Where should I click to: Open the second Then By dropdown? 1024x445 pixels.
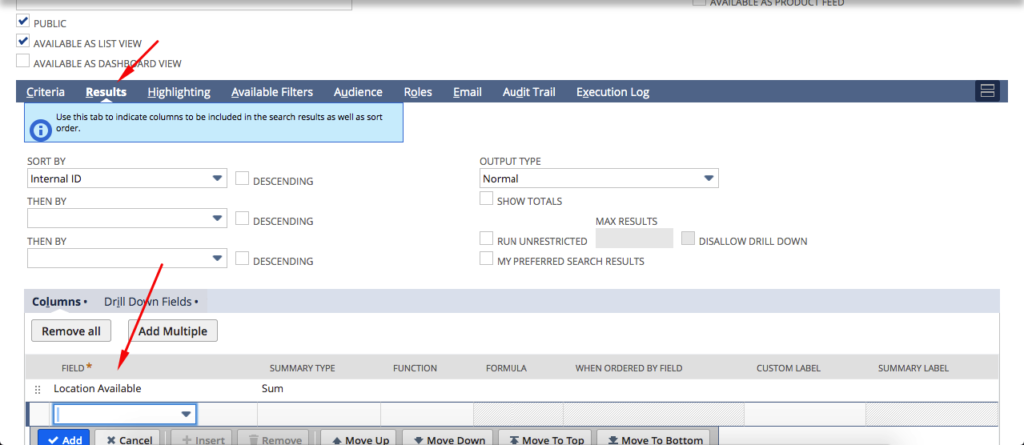127,258
